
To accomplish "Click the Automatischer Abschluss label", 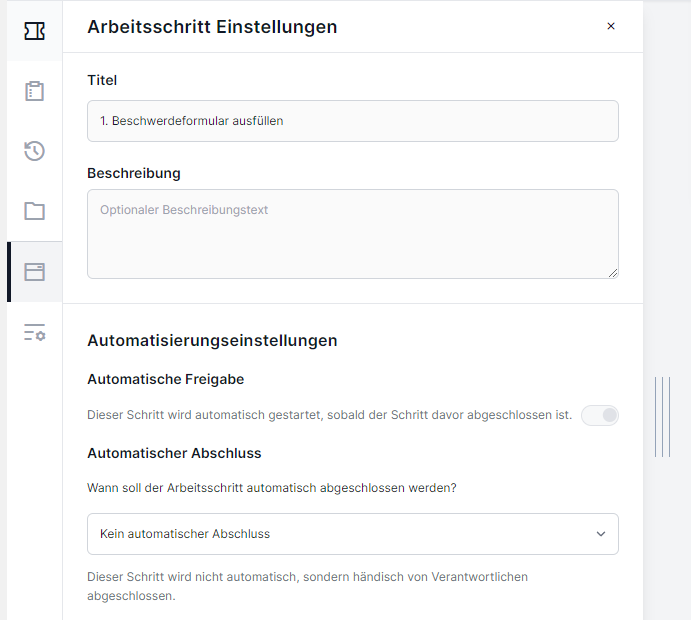I will click(175, 453).
